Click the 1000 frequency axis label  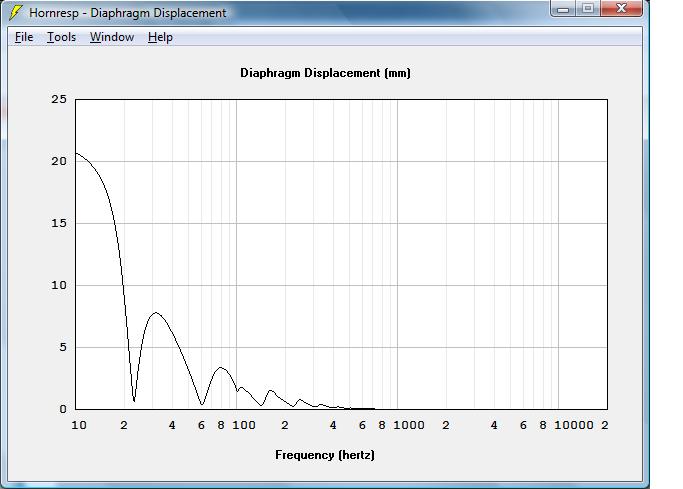409,425
